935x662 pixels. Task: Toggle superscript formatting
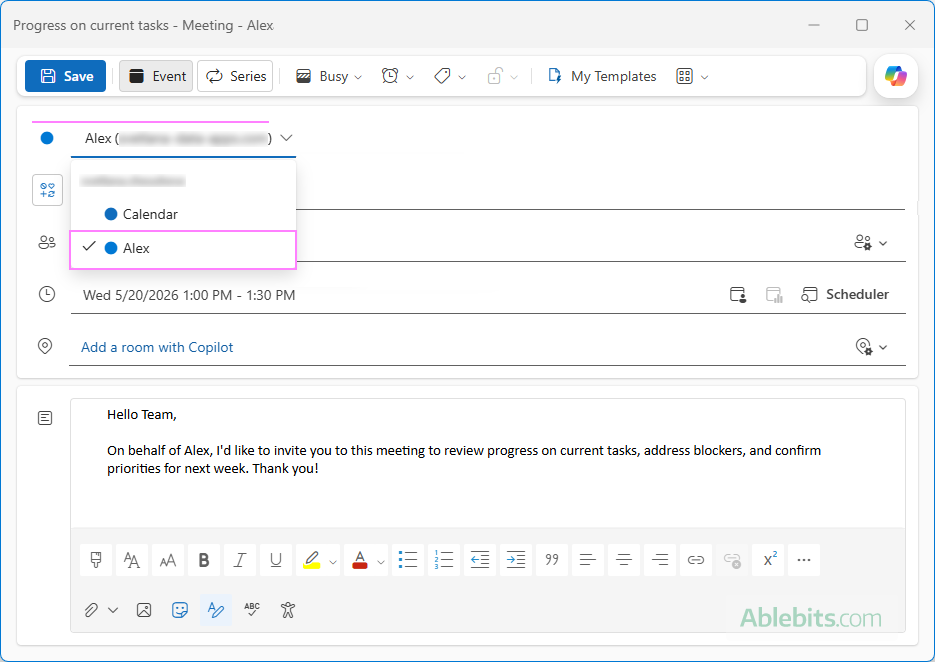768,559
